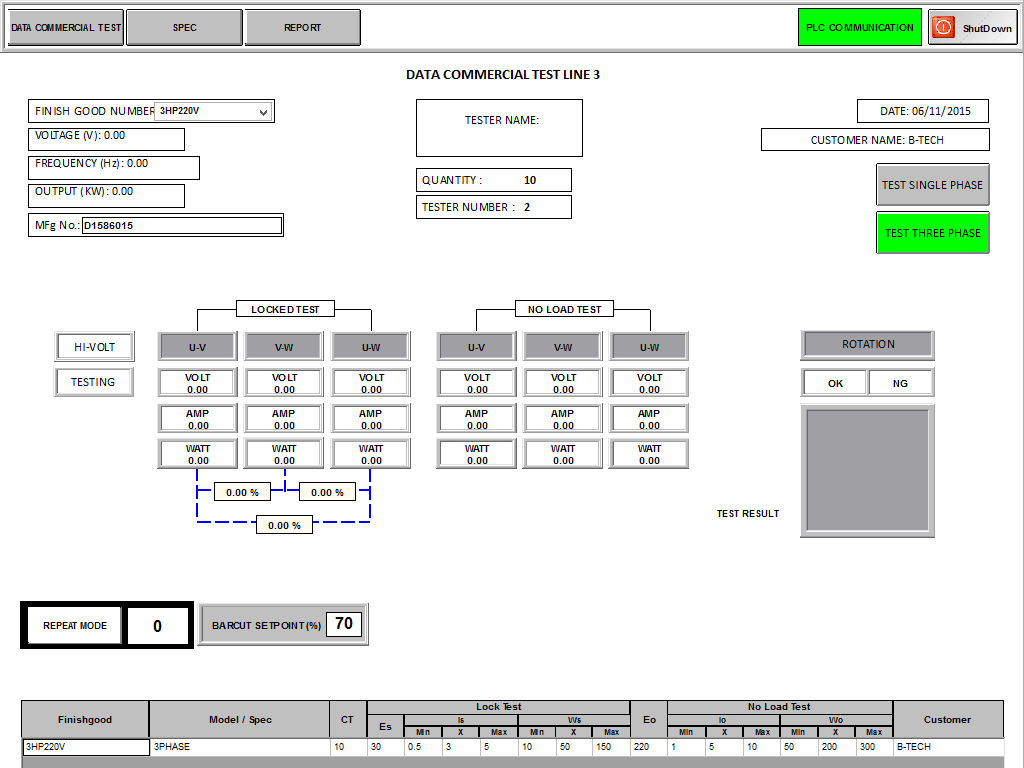Select the TEST SINGLE PHASE button
Viewport: 1024px width, 768px height.
933,185
